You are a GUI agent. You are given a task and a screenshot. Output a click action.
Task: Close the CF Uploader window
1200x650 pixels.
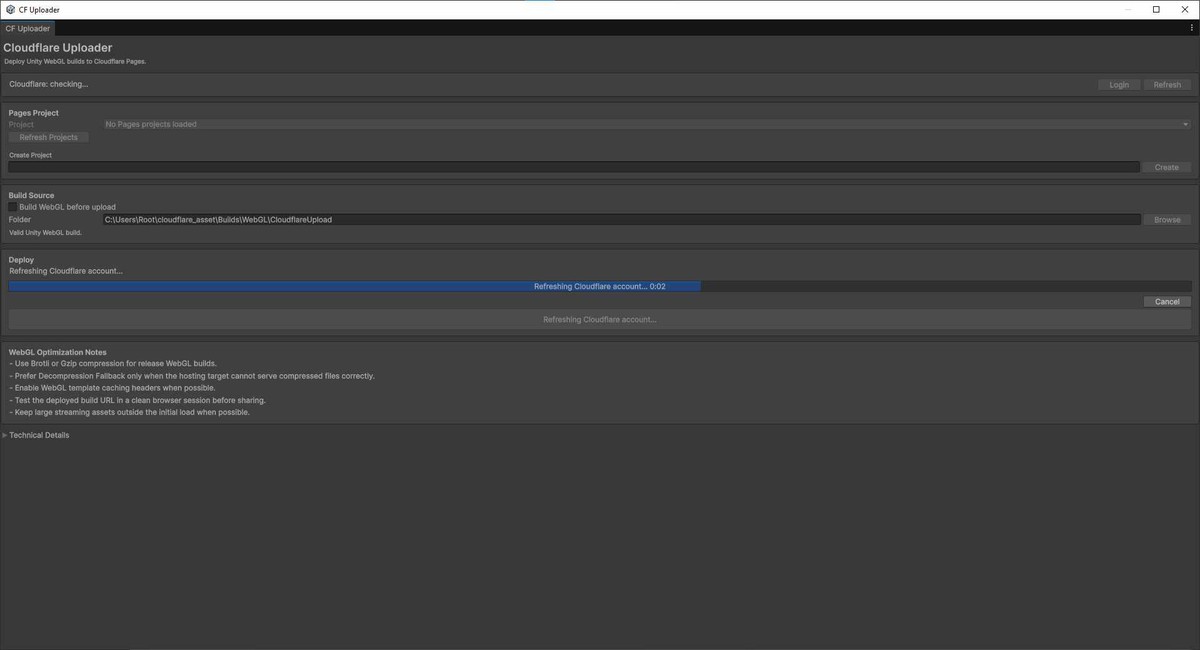tap(1184, 10)
